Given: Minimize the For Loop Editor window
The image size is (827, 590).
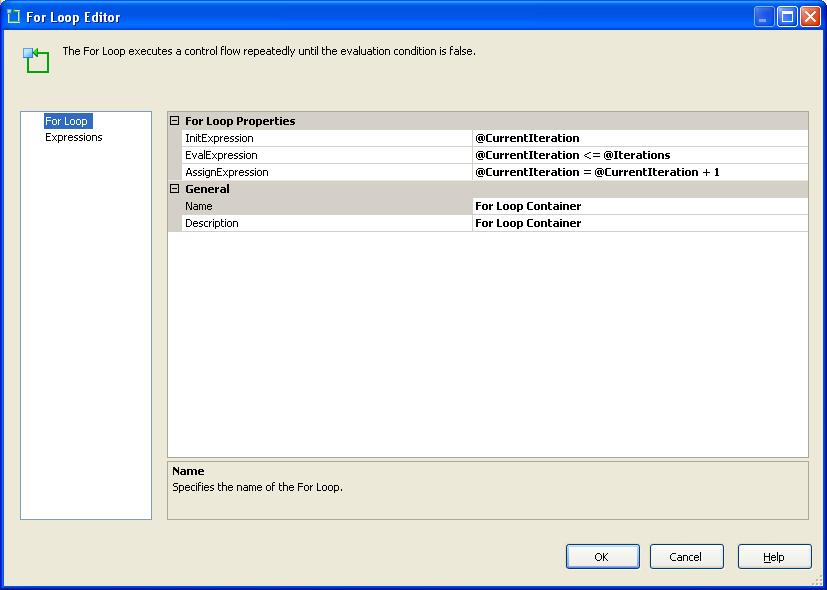Looking at the screenshot, I should tap(763, 17).
